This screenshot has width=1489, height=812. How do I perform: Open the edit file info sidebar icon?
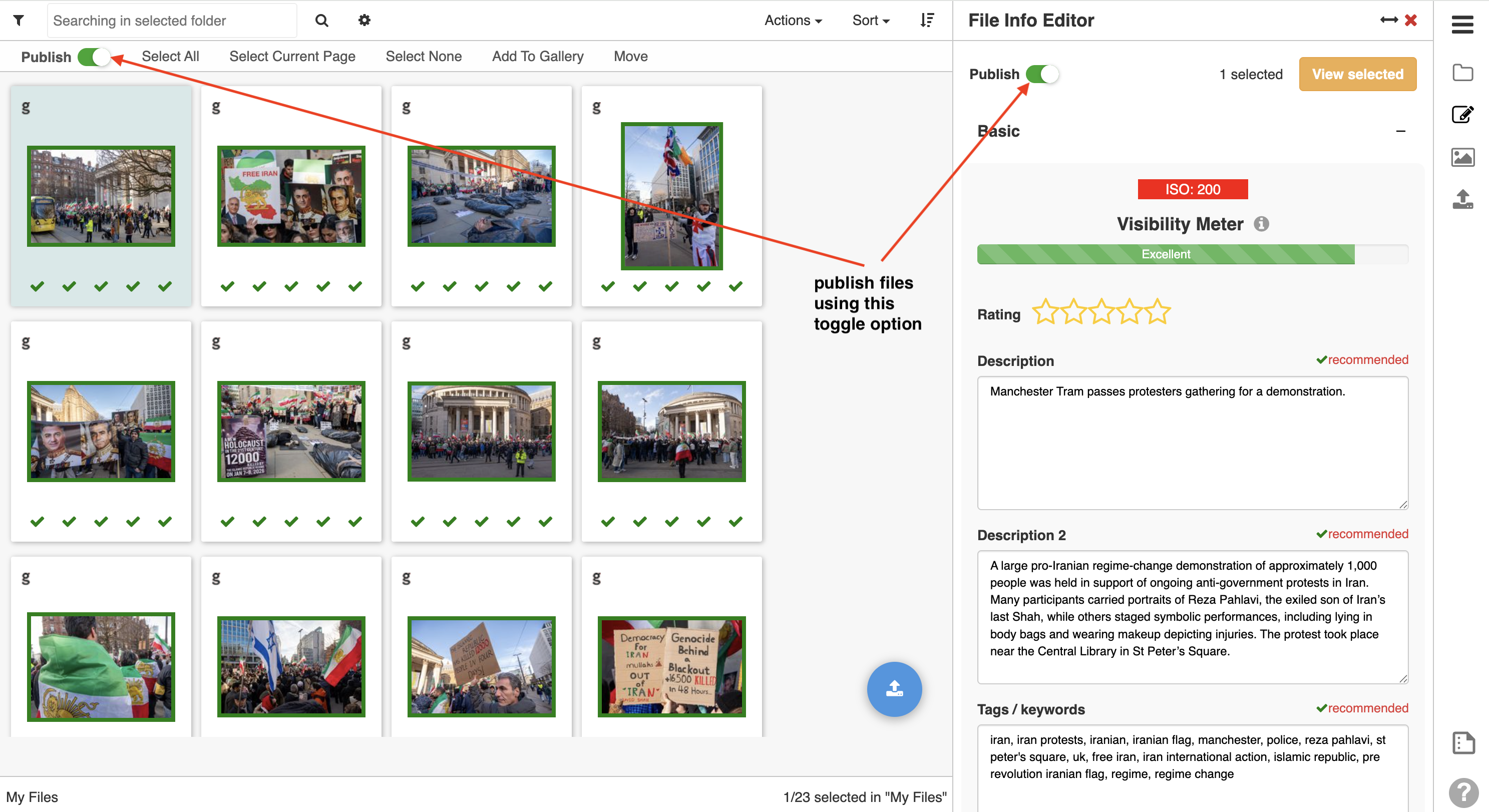[x=1462, y=115]
